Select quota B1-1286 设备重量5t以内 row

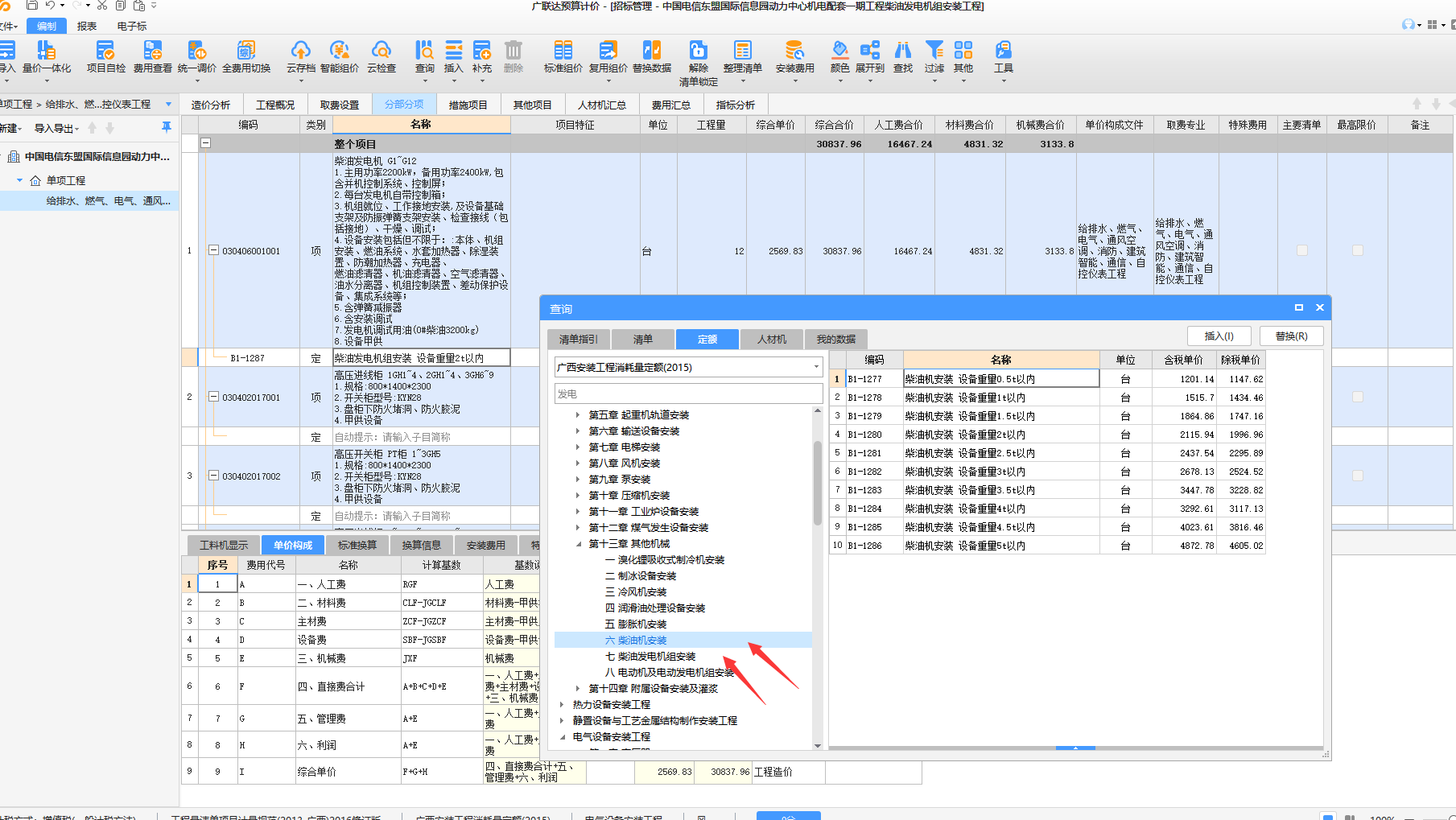click(1048, 546)
